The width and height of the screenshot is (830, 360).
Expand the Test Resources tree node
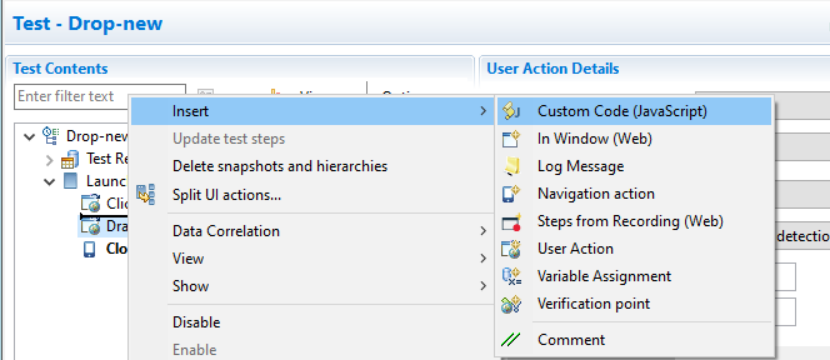click(x=50, y=159)
